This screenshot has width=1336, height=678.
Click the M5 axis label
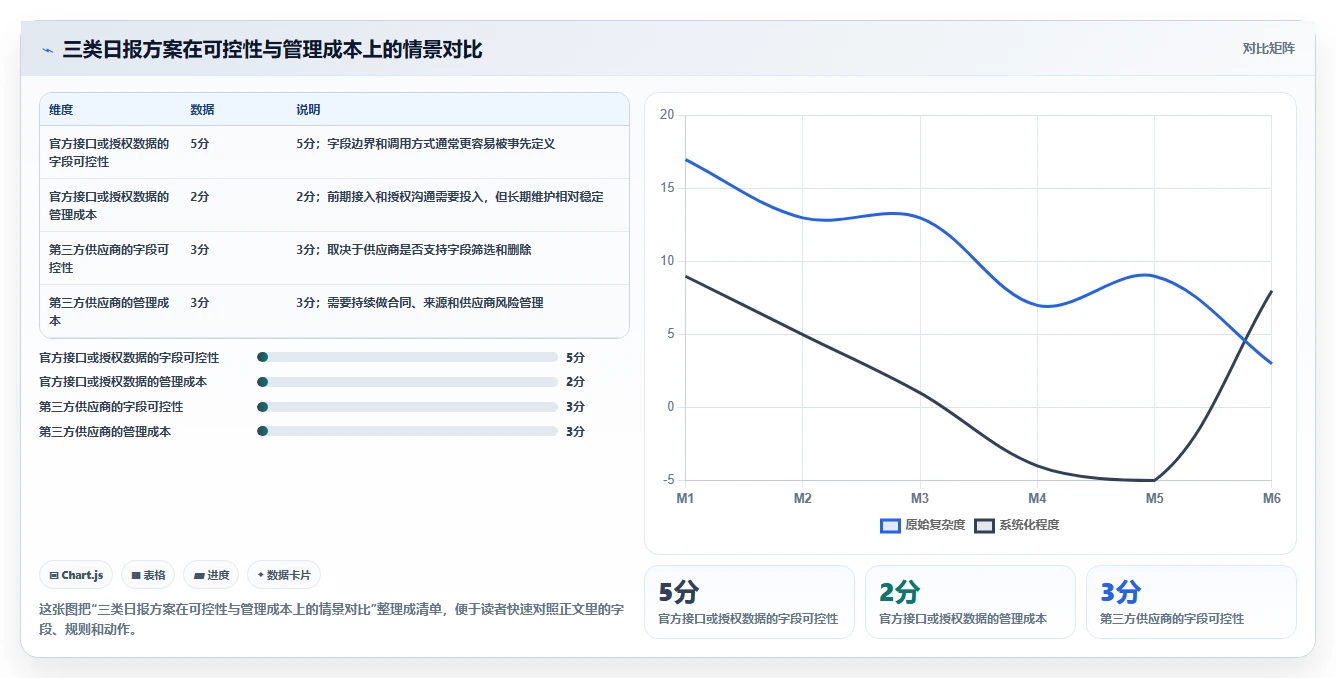coord(1154,497)
